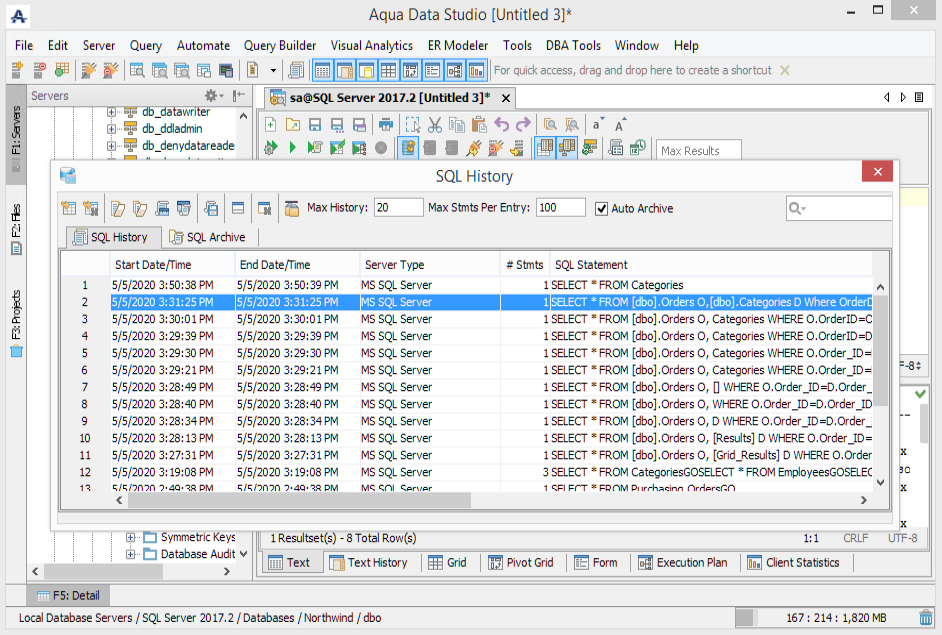Click the Redo arrow in editor toolbar
The height and width of the screenshot is (635, 942).
point(522,125)
